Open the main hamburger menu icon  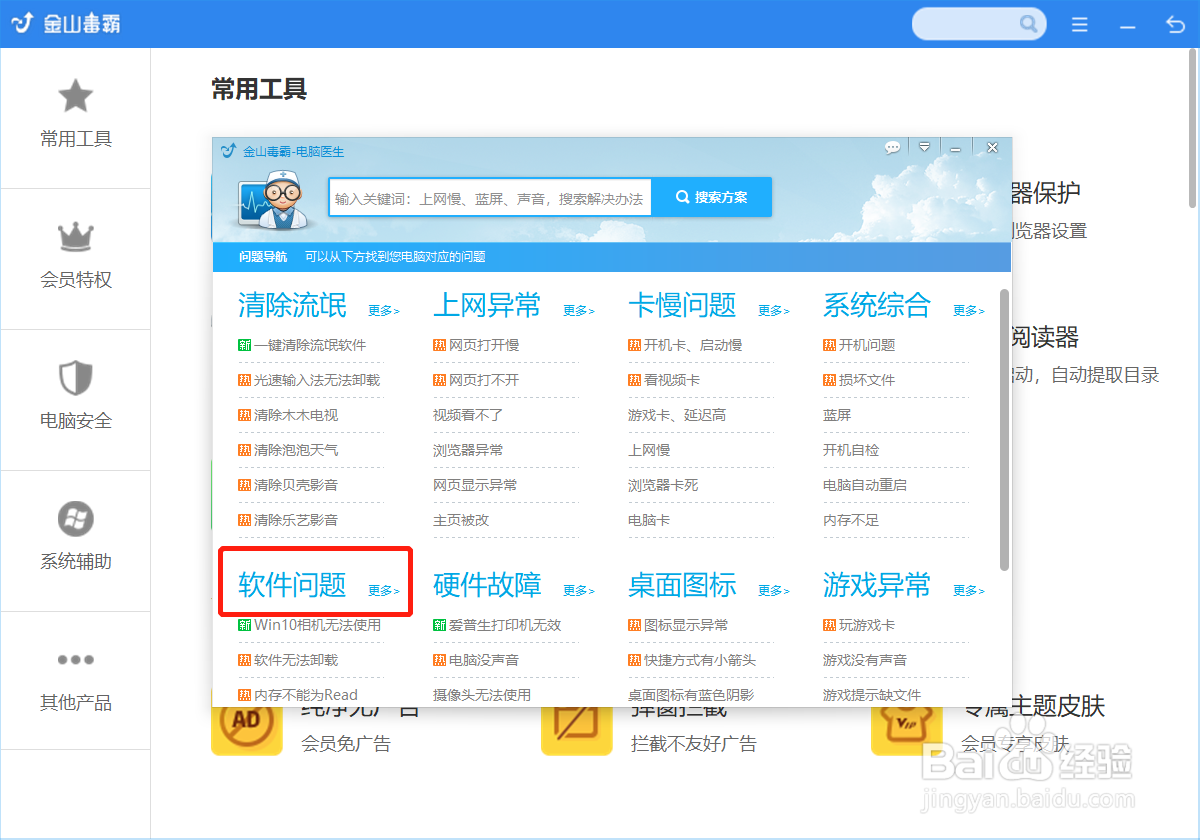[1080, 24]
